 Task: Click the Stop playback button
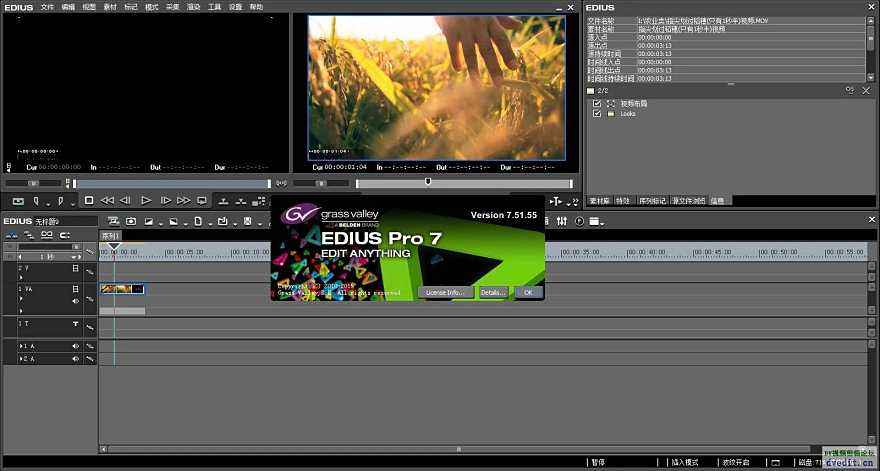pos(89,200)
